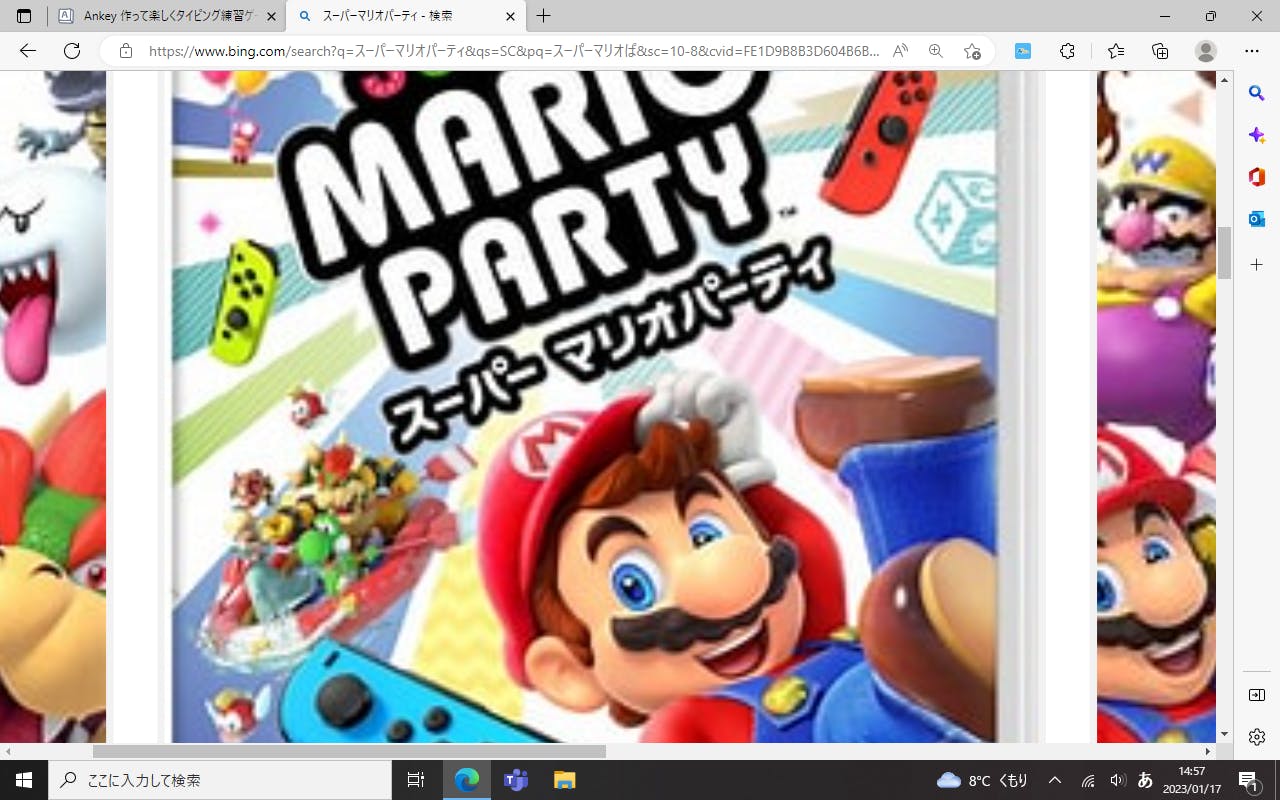1280x800 pixels.
Task: Open a new tab with plus button
Action: tap(543, 16)
